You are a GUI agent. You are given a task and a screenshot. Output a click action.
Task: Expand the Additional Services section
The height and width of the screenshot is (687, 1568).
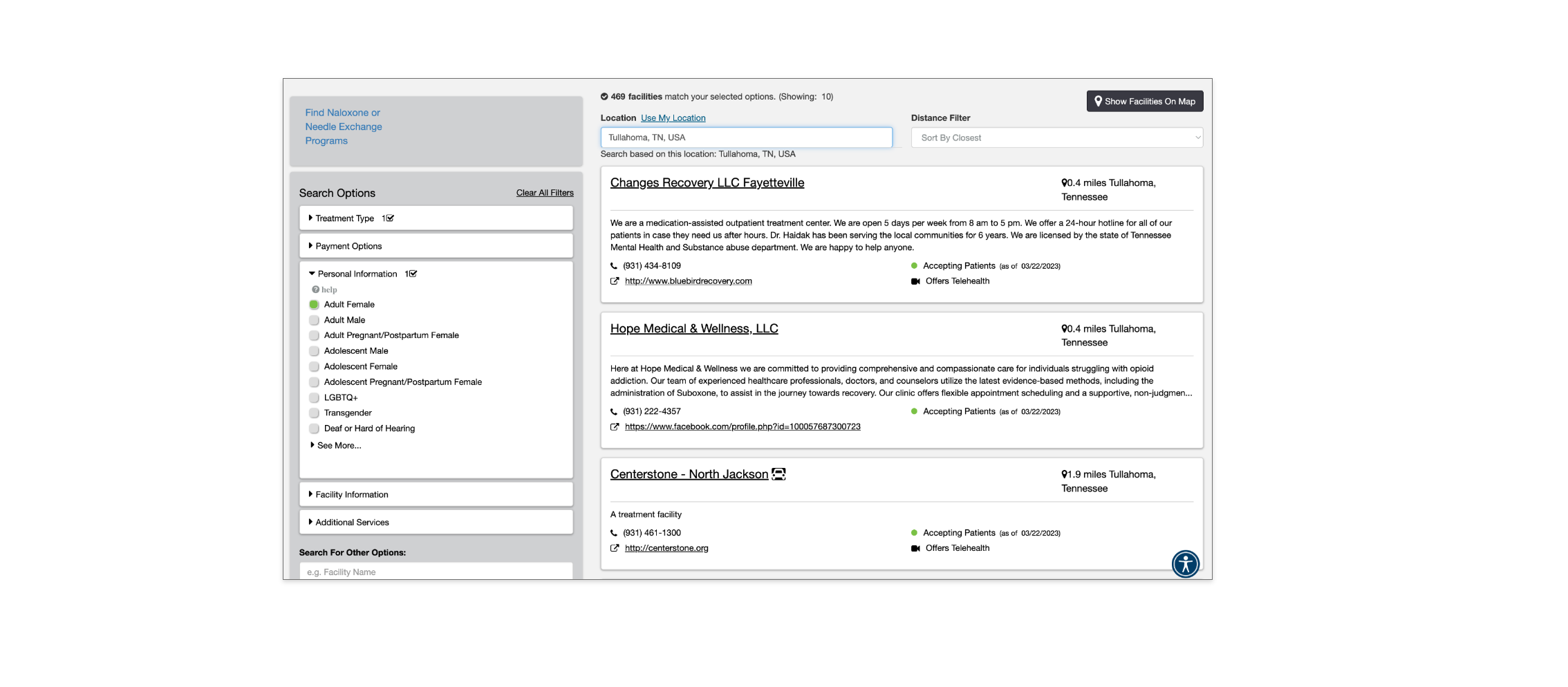(351, 522)
